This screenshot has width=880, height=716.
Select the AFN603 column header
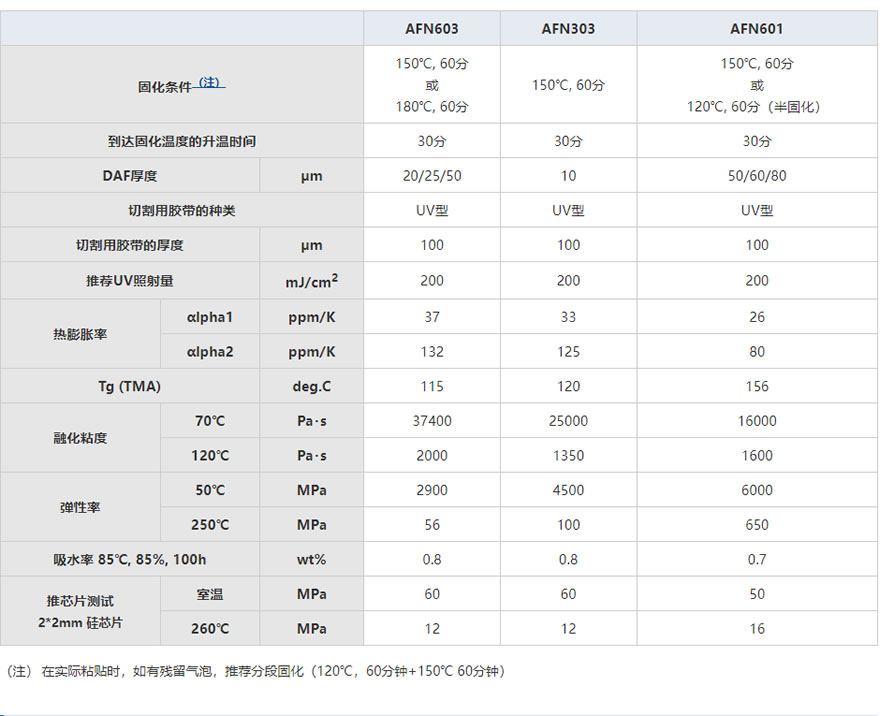[x=432, y=29]
